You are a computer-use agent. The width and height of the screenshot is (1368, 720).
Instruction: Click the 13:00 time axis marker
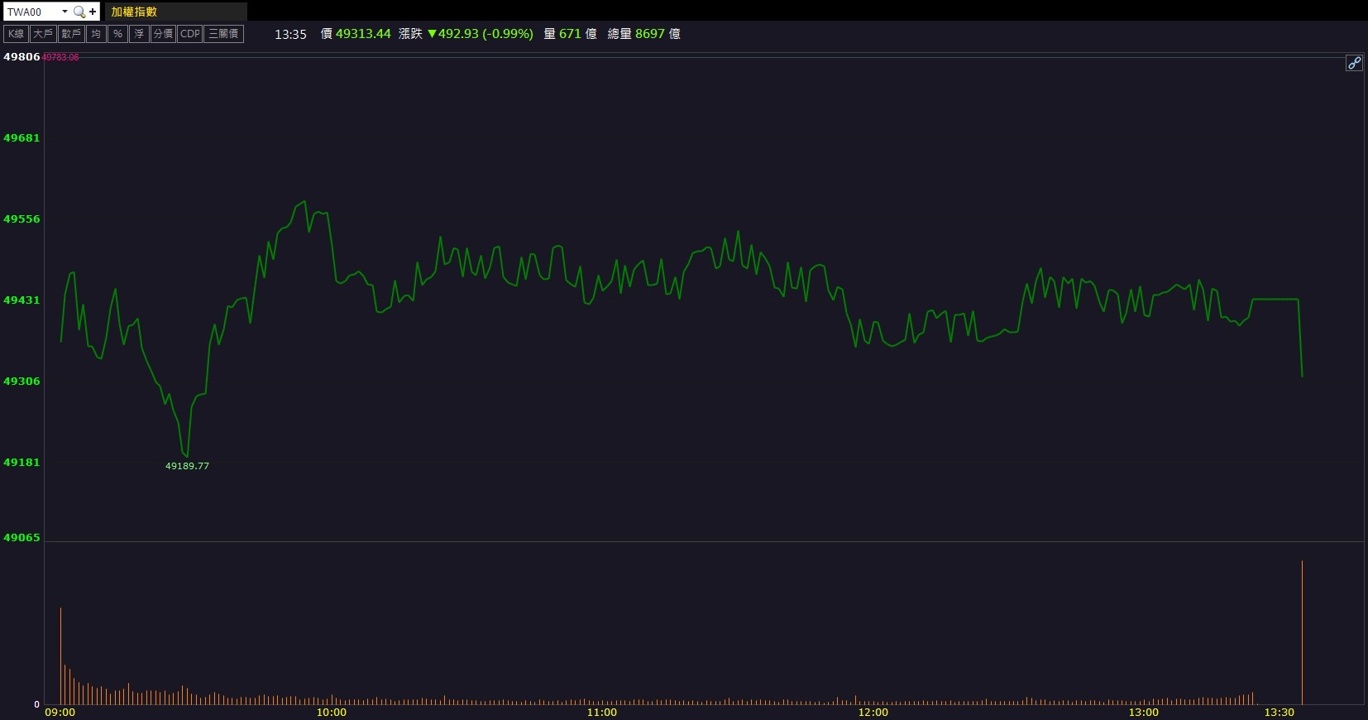point(1144,713)
